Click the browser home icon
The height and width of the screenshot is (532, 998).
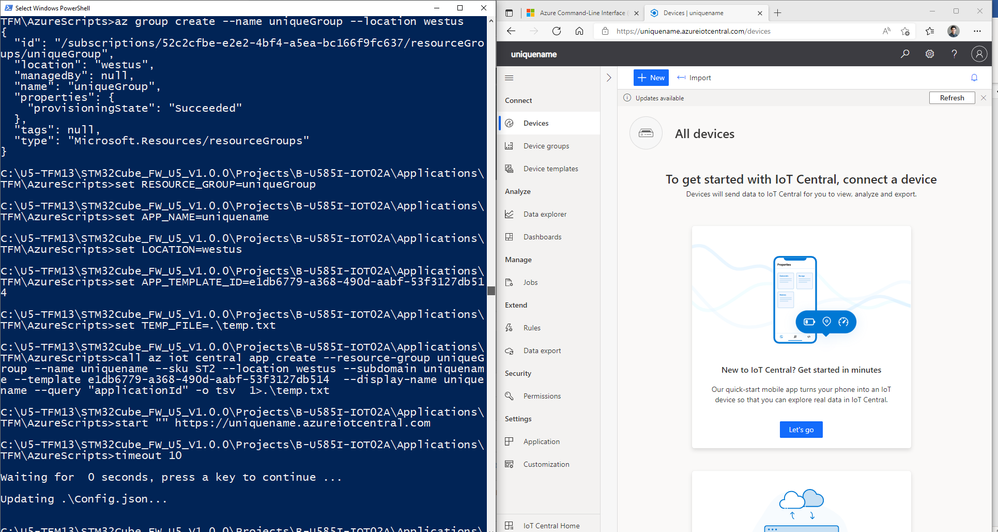pyautogui.click(x=579, y=31)
